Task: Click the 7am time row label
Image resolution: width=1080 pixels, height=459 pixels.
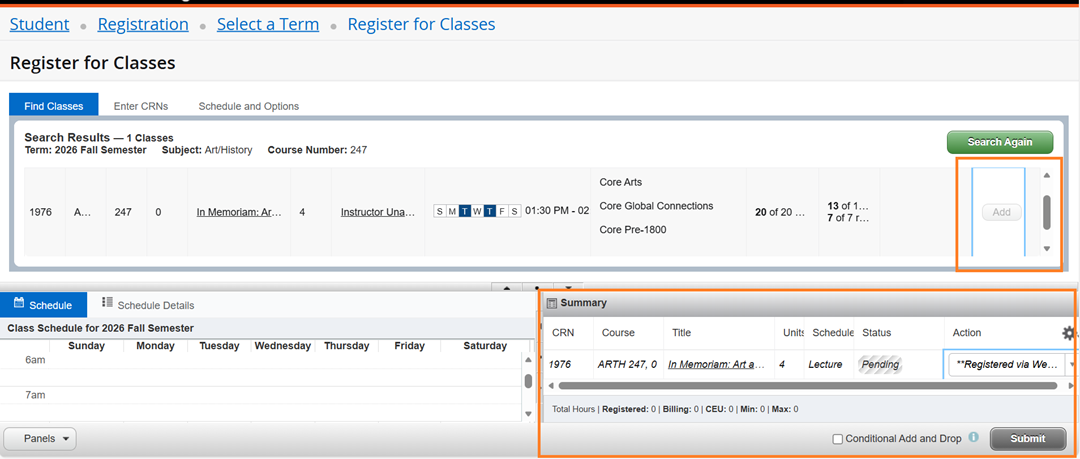Action: click(x=34, y=396)
